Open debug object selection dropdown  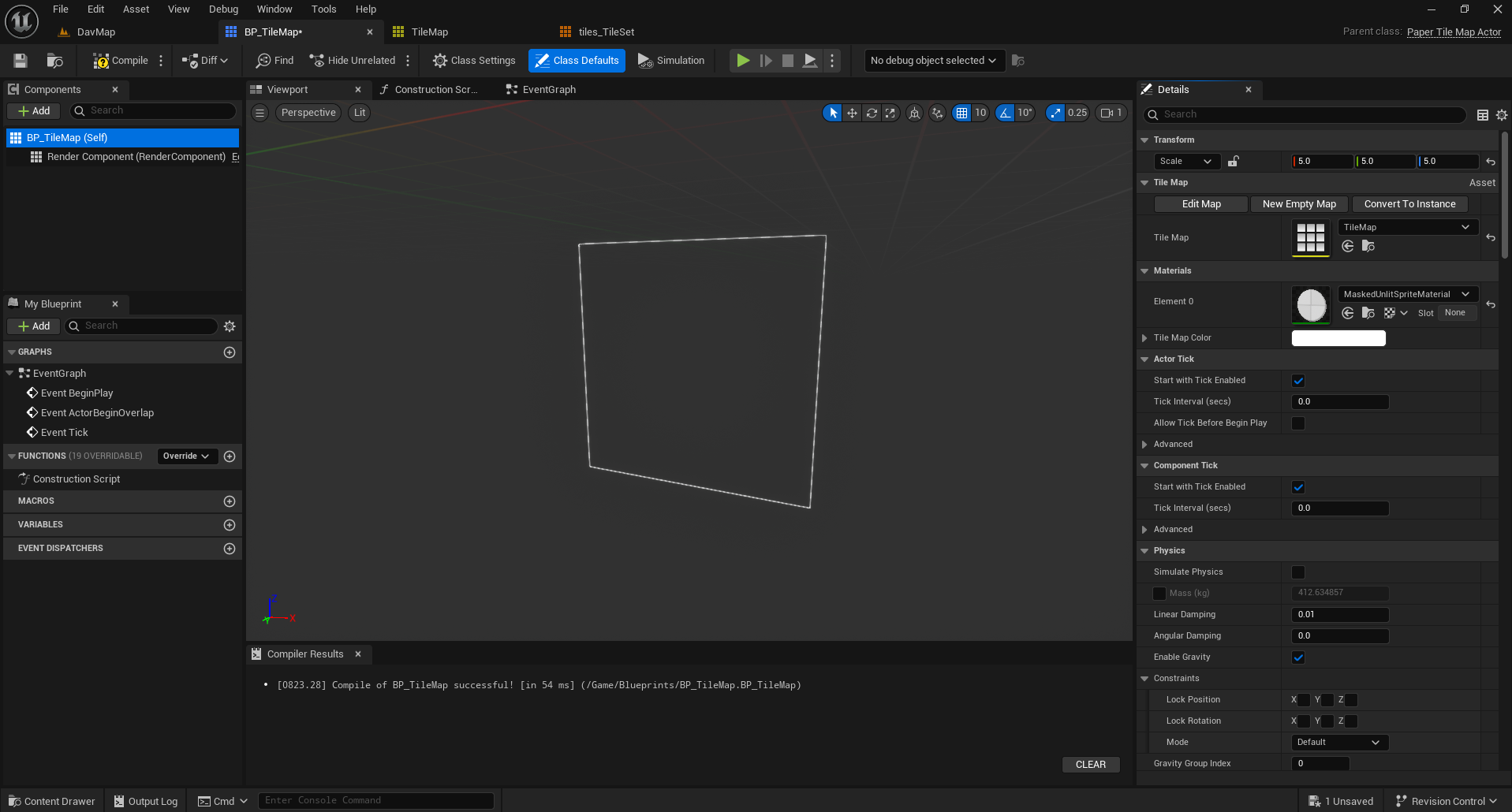[935, 61]
